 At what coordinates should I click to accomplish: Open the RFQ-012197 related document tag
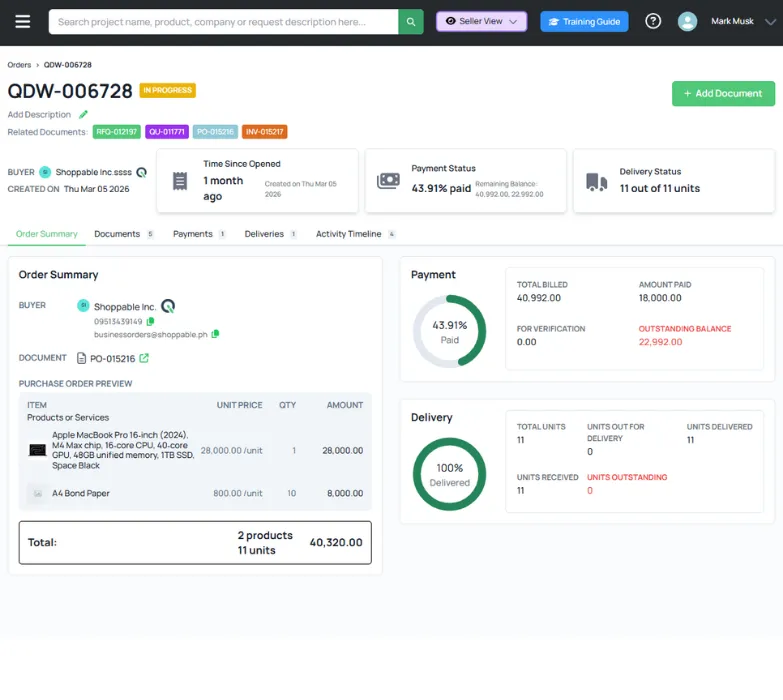pos(116,132)
